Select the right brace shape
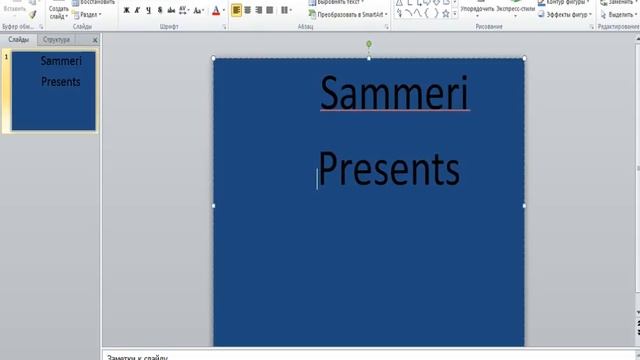 pyautogui.click(x=436, y=14)
